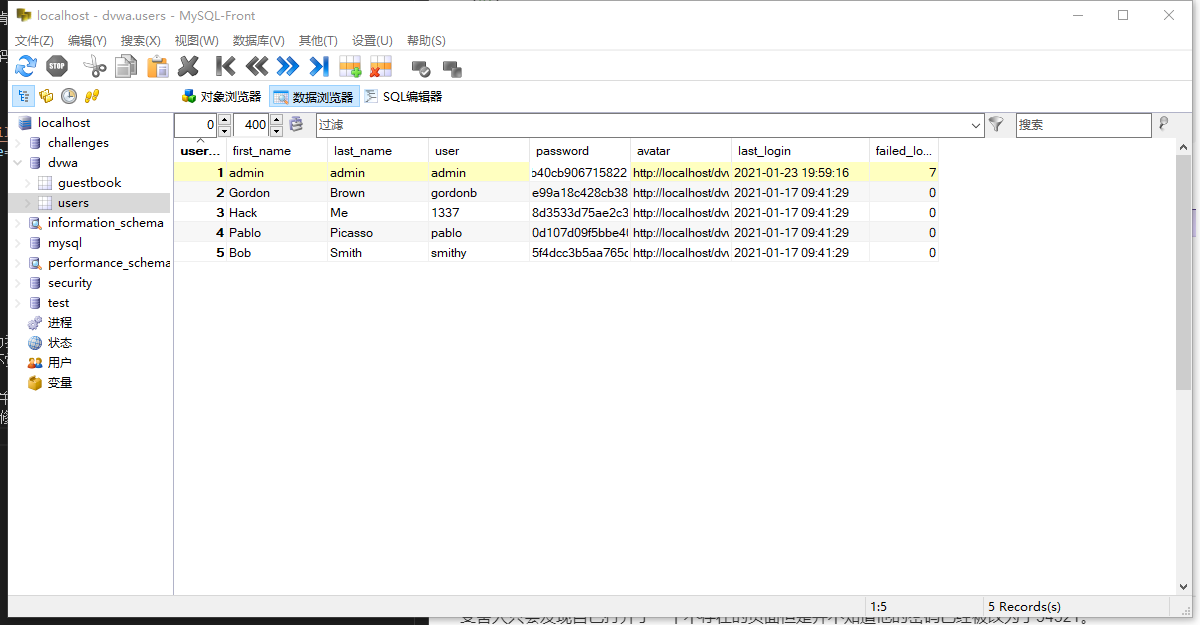Open the 帮助(S) menu
Screen dimensions: 1200x625
[x=426, y=41]
